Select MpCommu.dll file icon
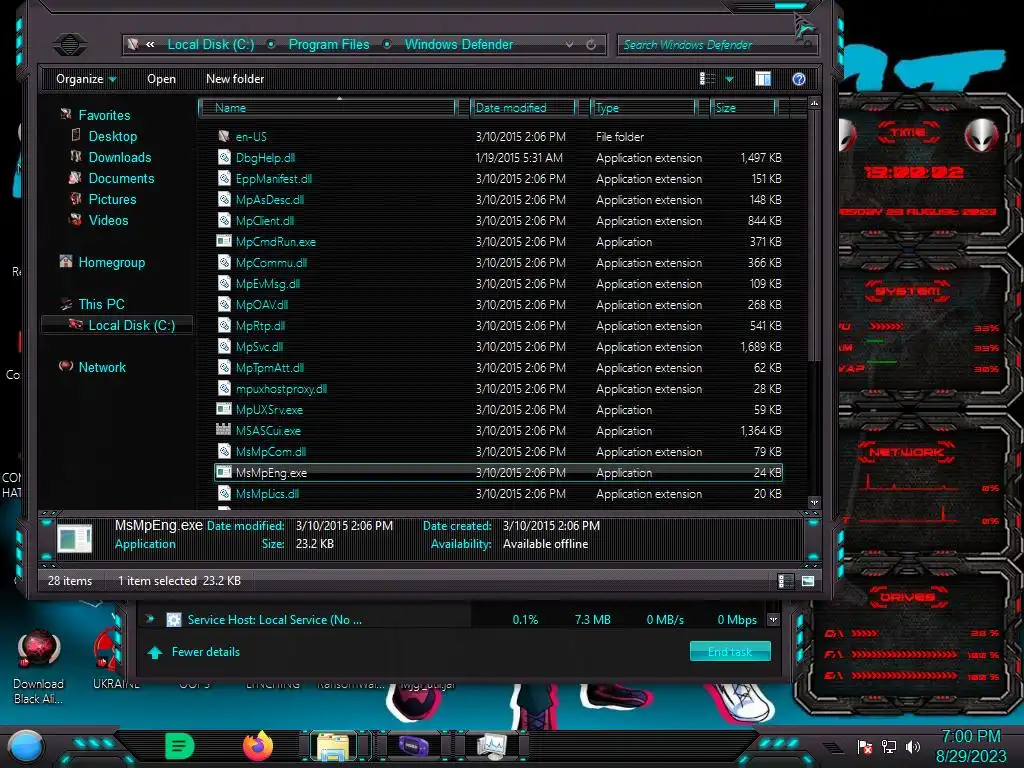Image resolution: width=1024 pixels, height=768 pixels. pos(224,262)
